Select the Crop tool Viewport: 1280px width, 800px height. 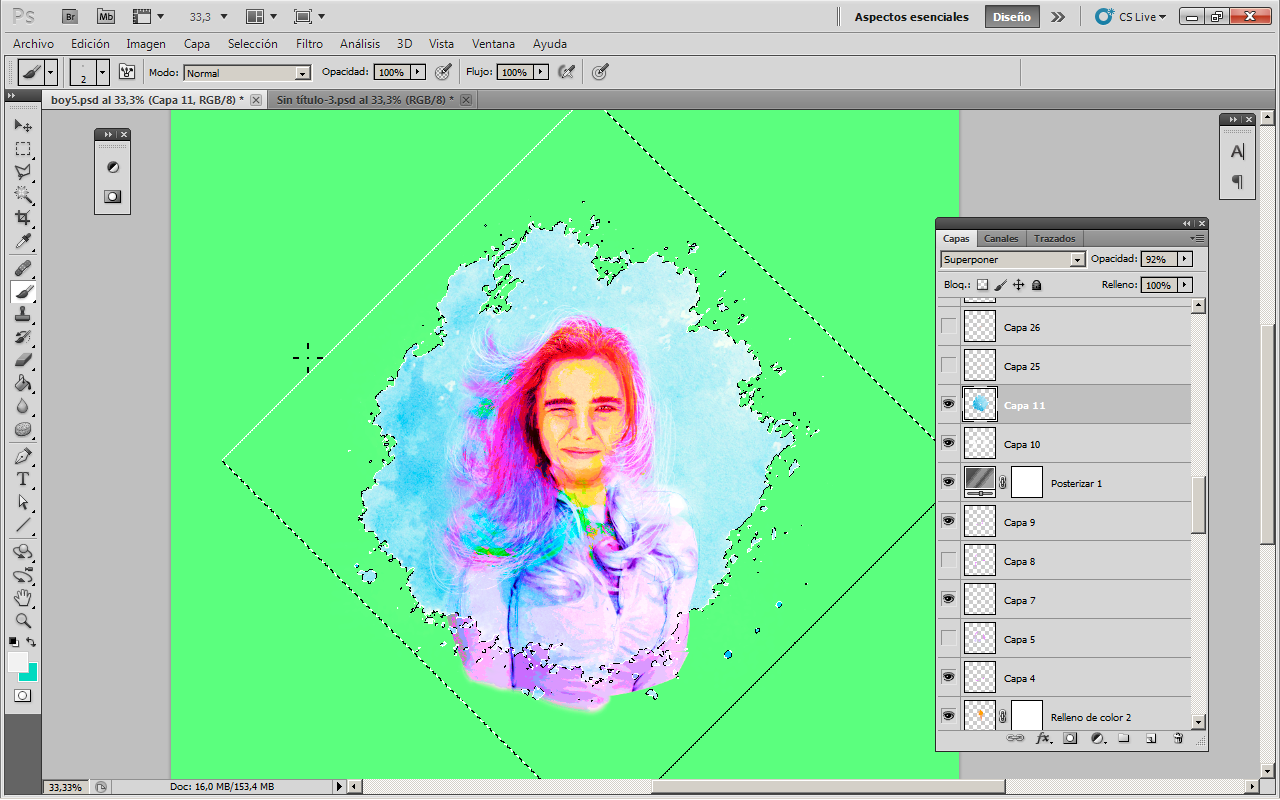click(22, 218)
